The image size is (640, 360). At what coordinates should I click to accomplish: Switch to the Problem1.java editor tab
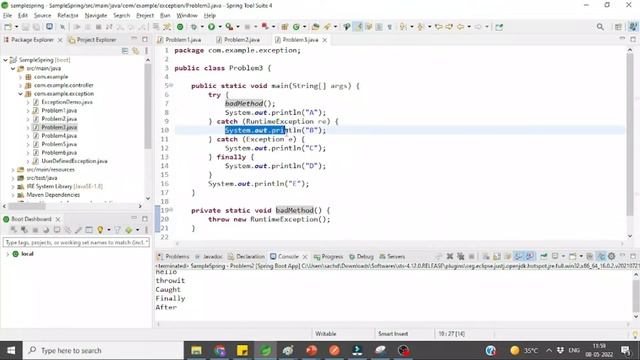point(179,40)
